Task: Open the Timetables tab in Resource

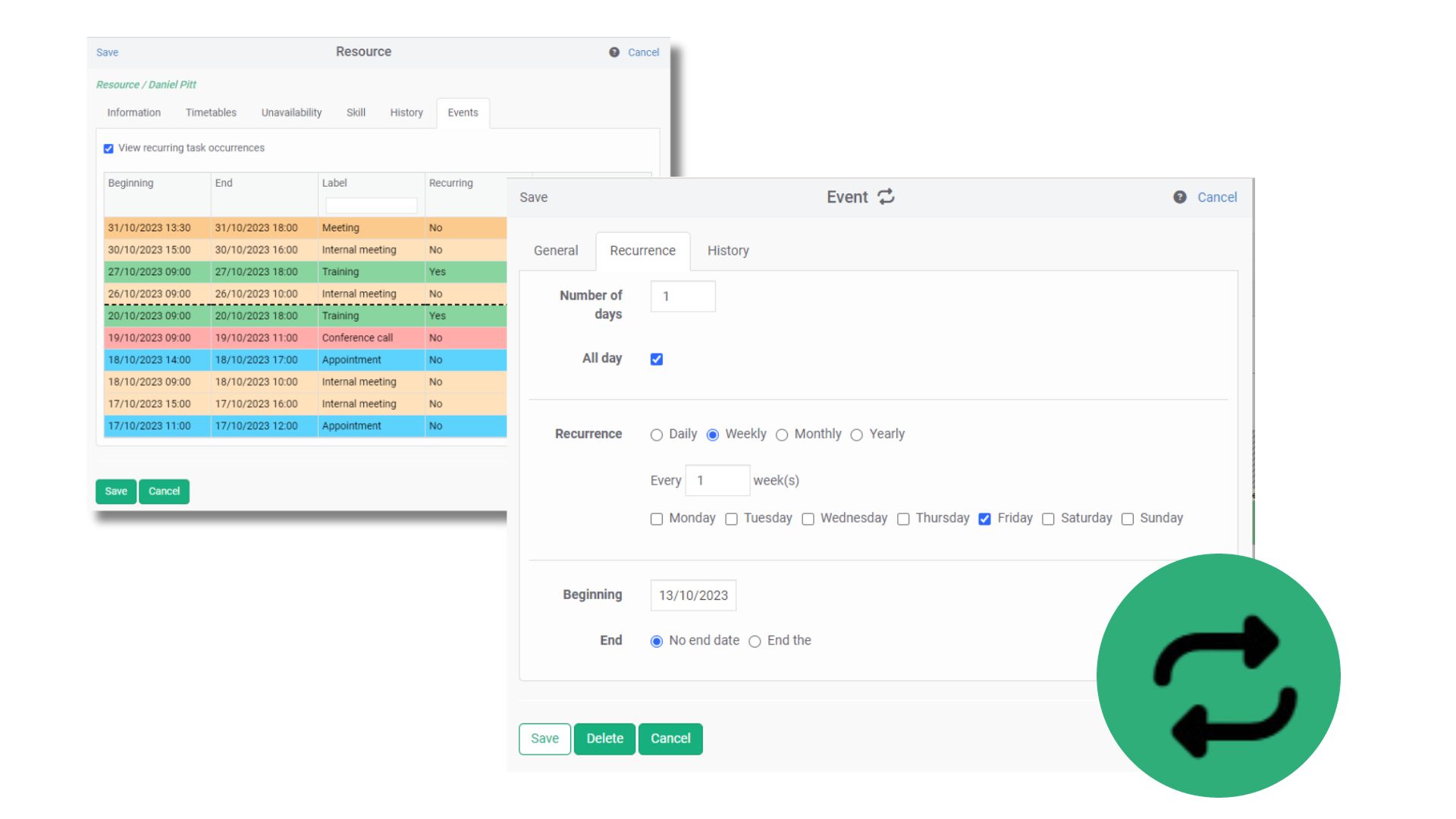Action: click(211, 112)
